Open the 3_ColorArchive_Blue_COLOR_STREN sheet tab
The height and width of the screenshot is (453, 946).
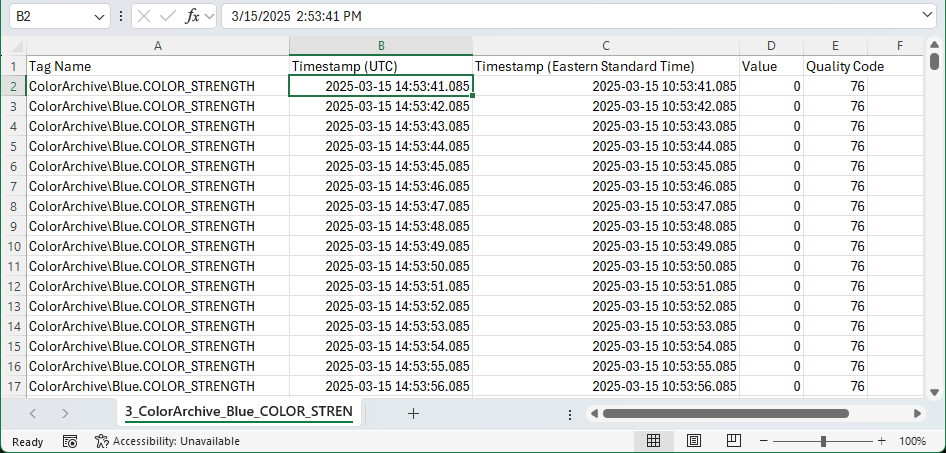(238, 412)
